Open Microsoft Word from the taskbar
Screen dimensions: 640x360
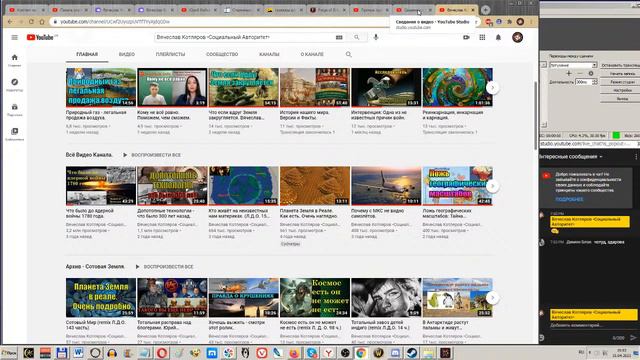pyautogui.click(x=78, y=353)
